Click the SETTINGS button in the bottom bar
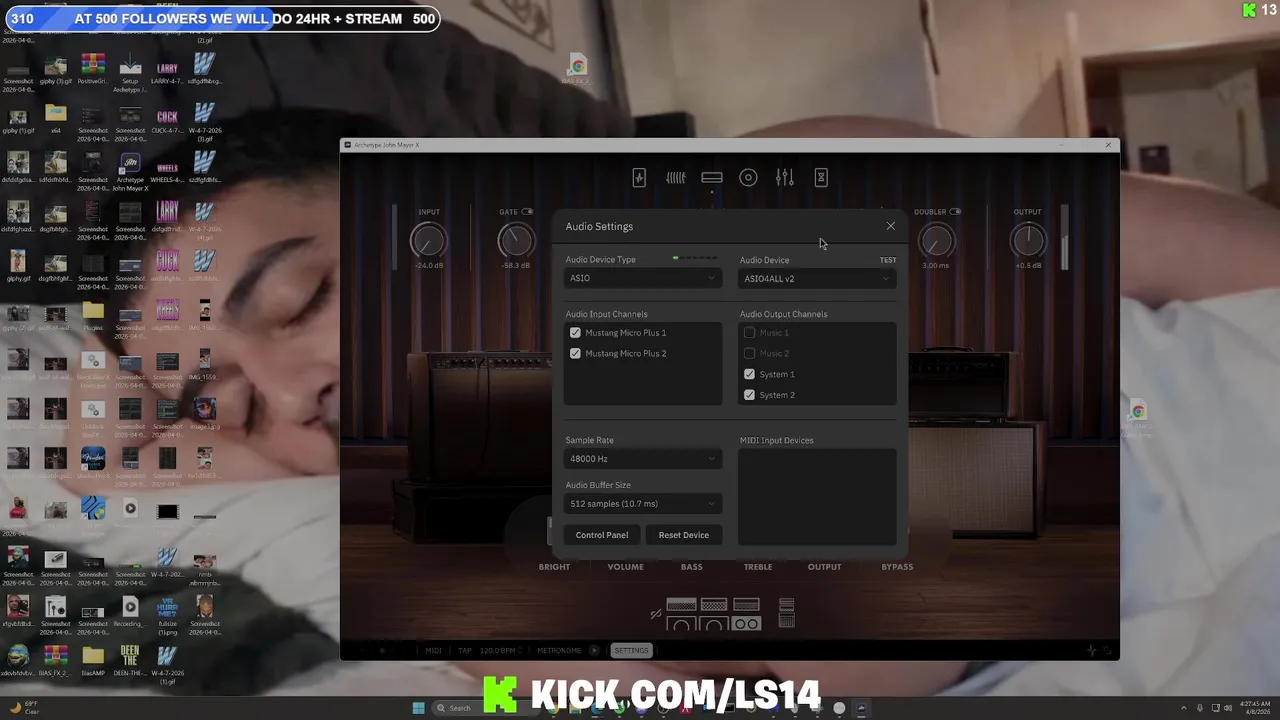The image size is (1280, 720). (631, 651)
